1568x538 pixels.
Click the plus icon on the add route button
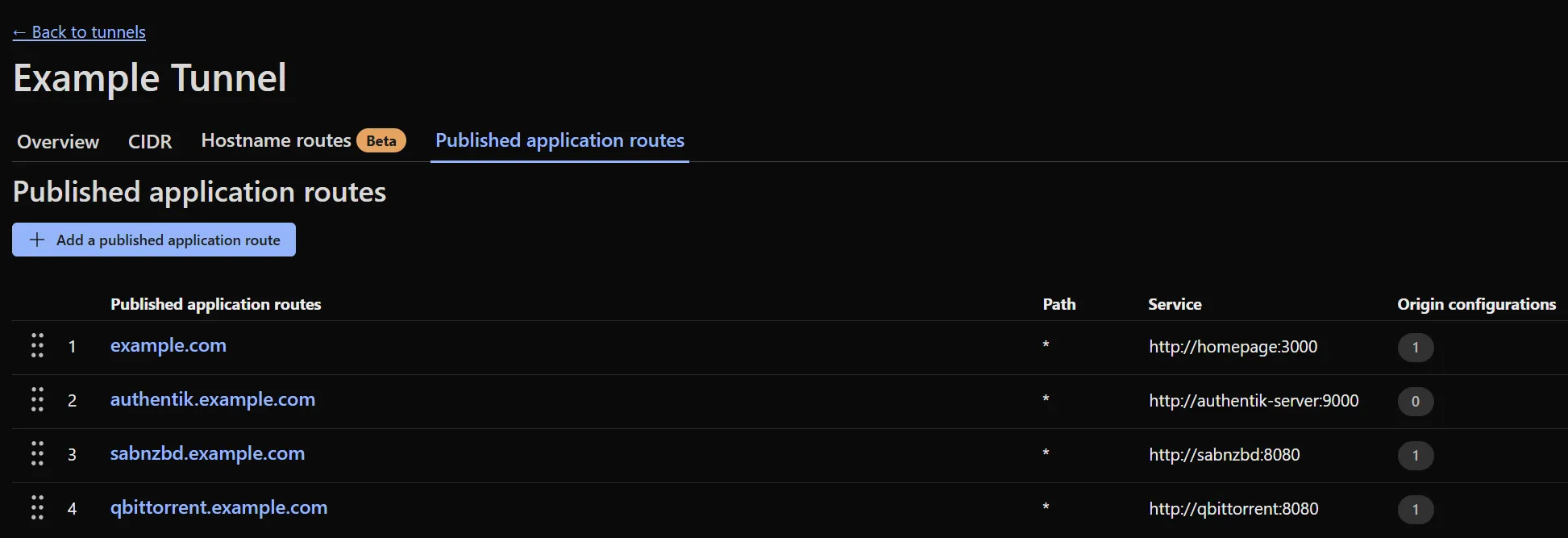[x=35, y=240]
